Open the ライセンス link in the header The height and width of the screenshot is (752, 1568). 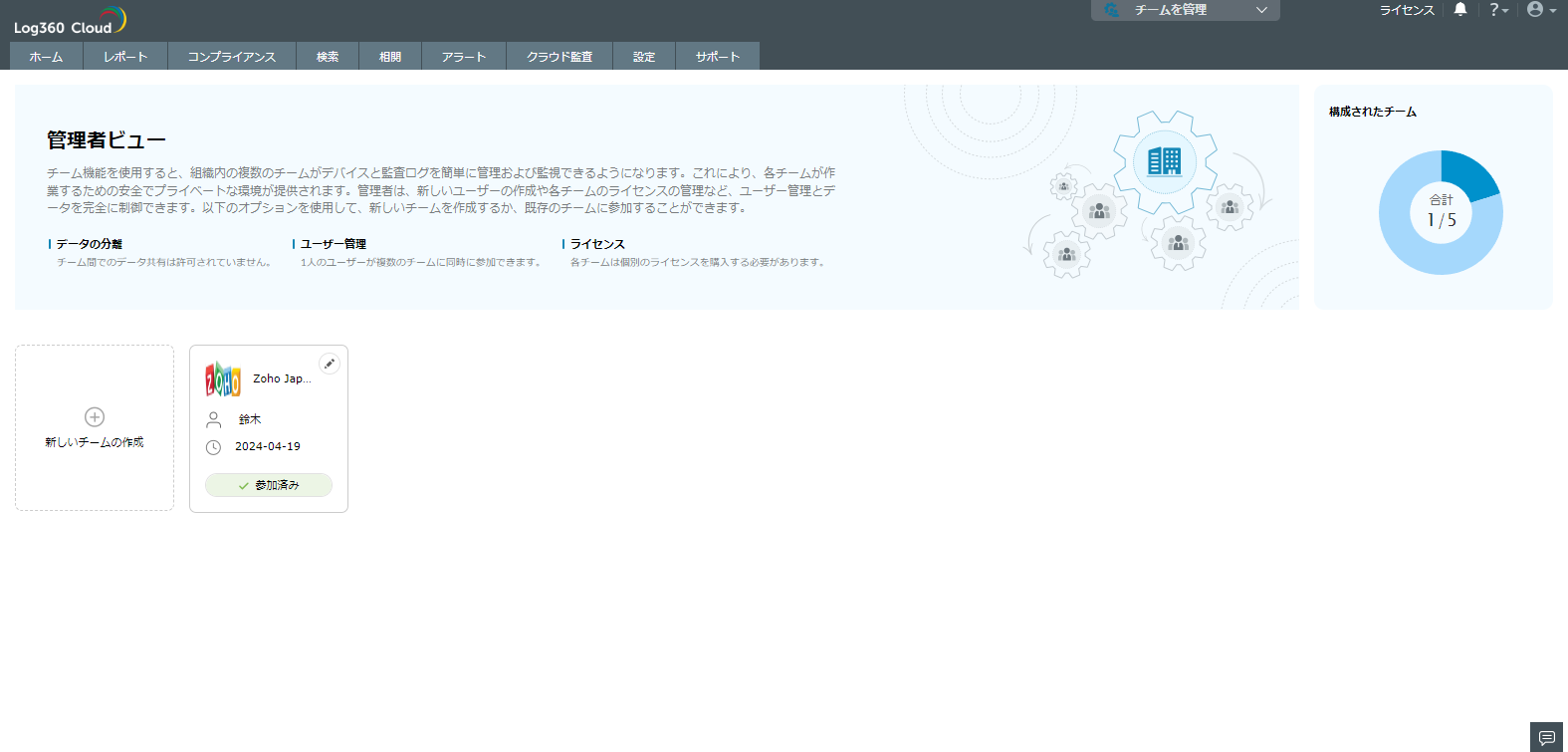coord(1407,10)
